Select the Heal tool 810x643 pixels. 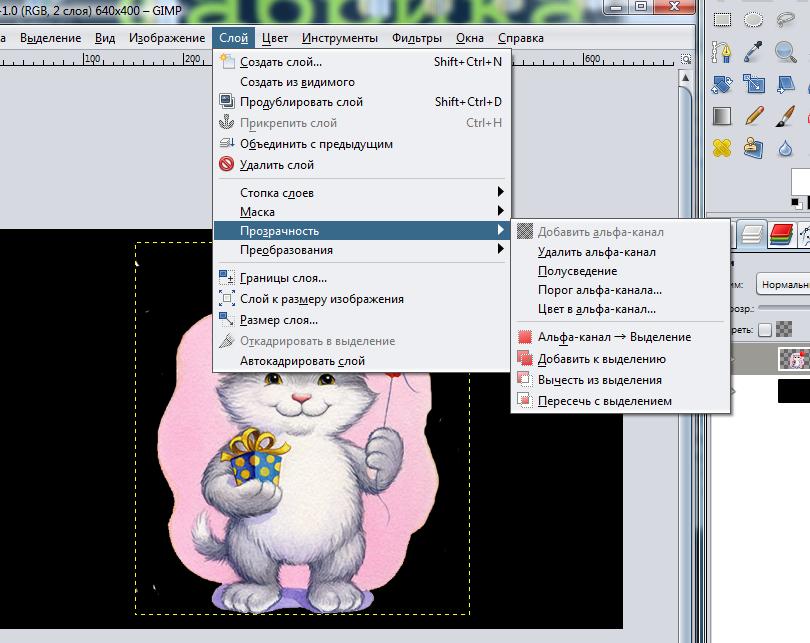point(722,148)
